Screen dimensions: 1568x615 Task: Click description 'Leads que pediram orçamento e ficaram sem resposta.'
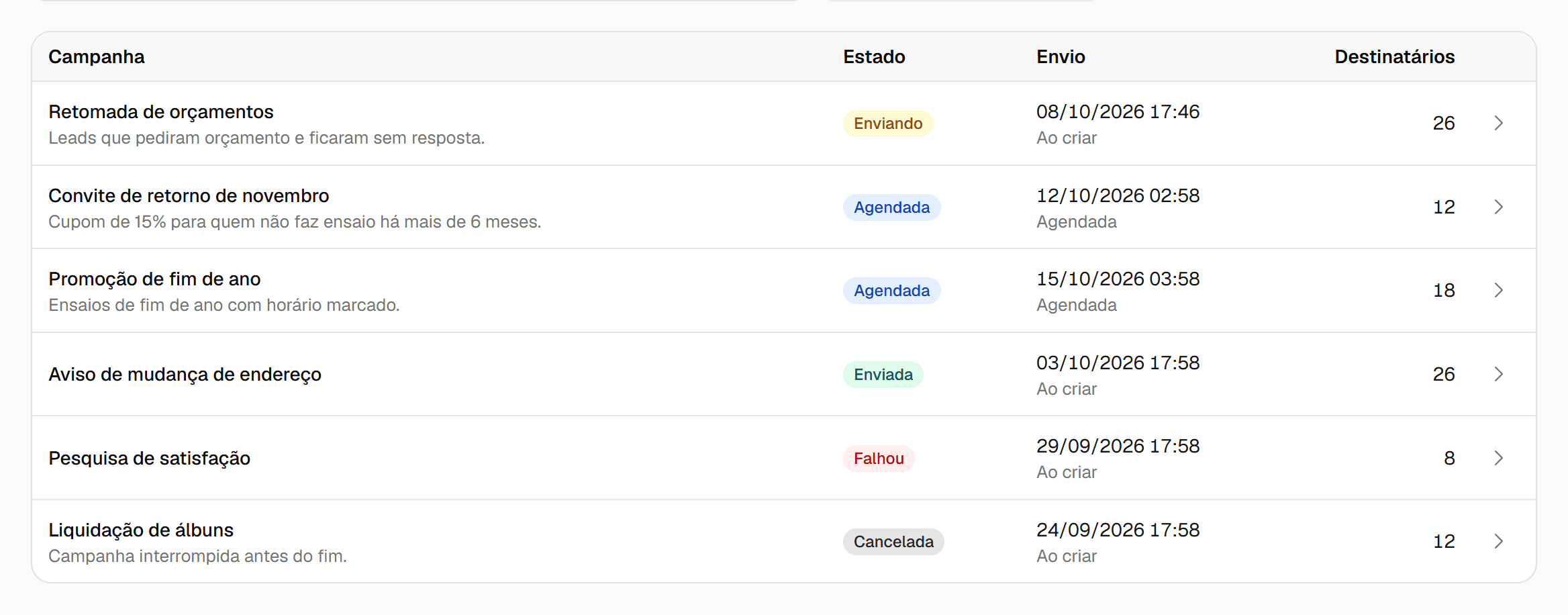266,138
